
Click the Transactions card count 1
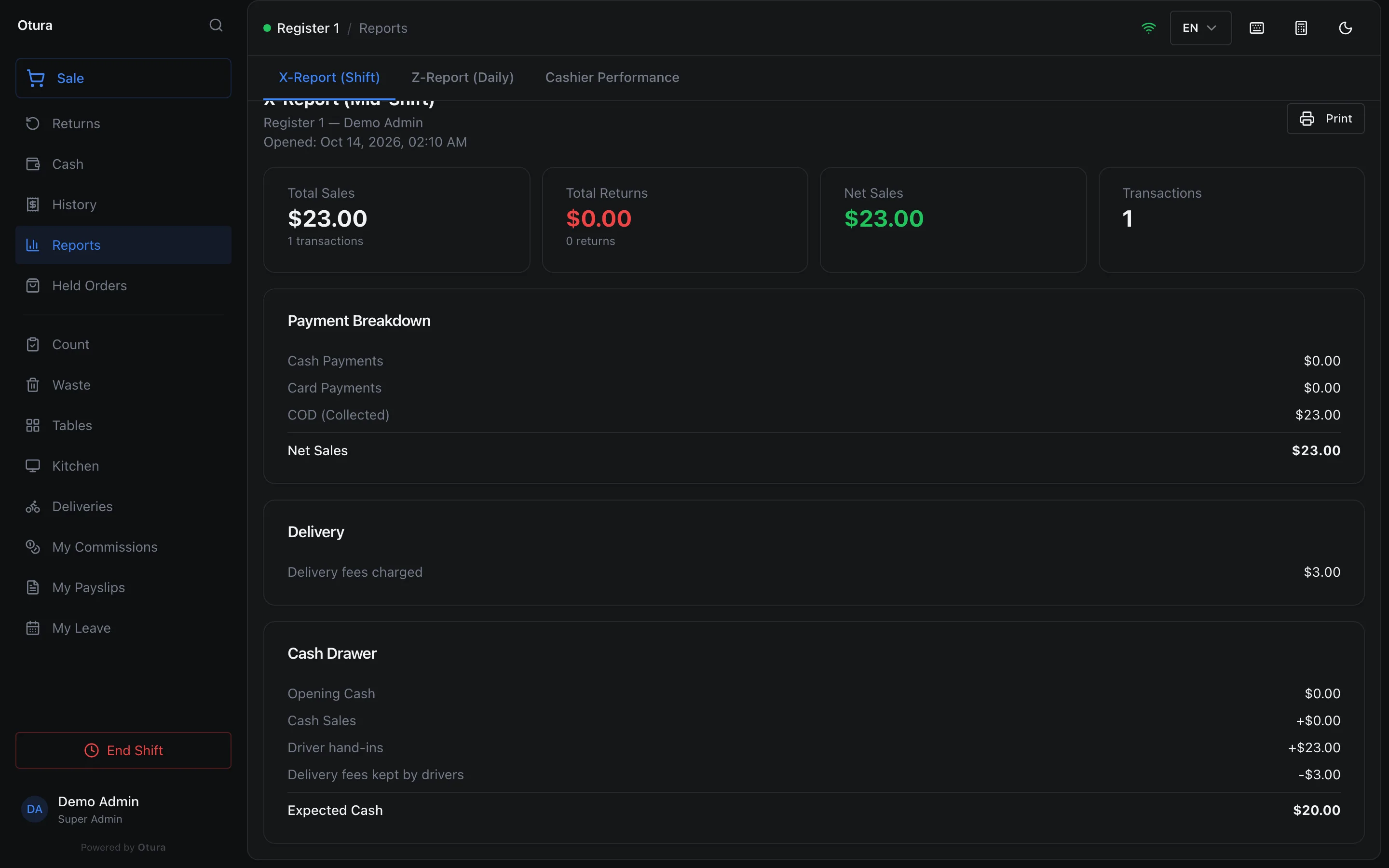[1127, 219]
